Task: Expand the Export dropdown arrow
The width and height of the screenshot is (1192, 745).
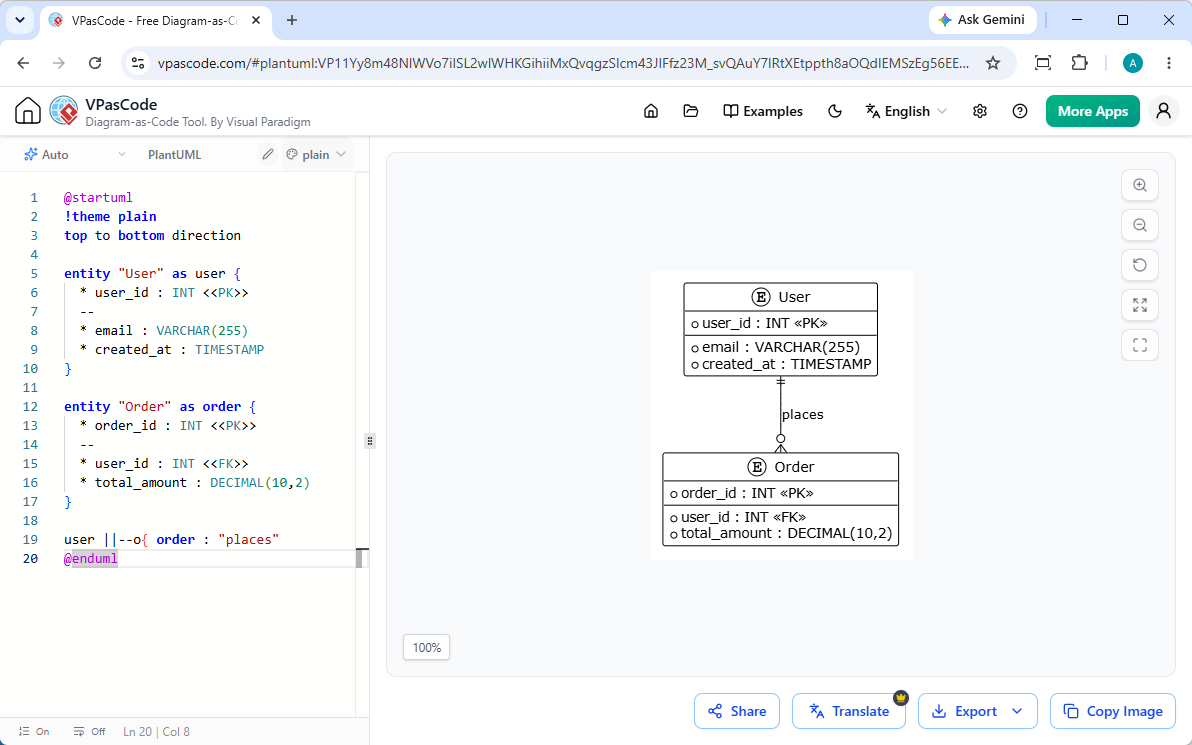Action: [1018, 711]
